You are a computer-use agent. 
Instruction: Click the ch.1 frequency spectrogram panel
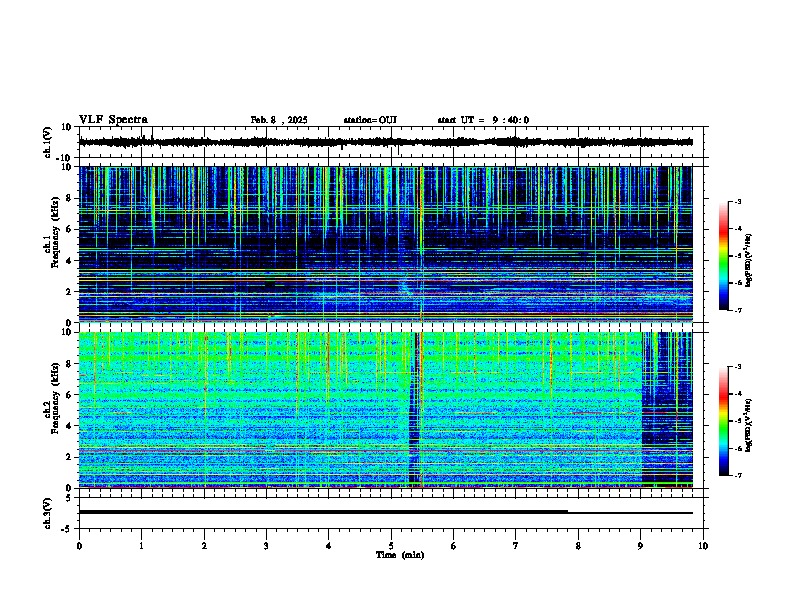click(x=386, y=244)
